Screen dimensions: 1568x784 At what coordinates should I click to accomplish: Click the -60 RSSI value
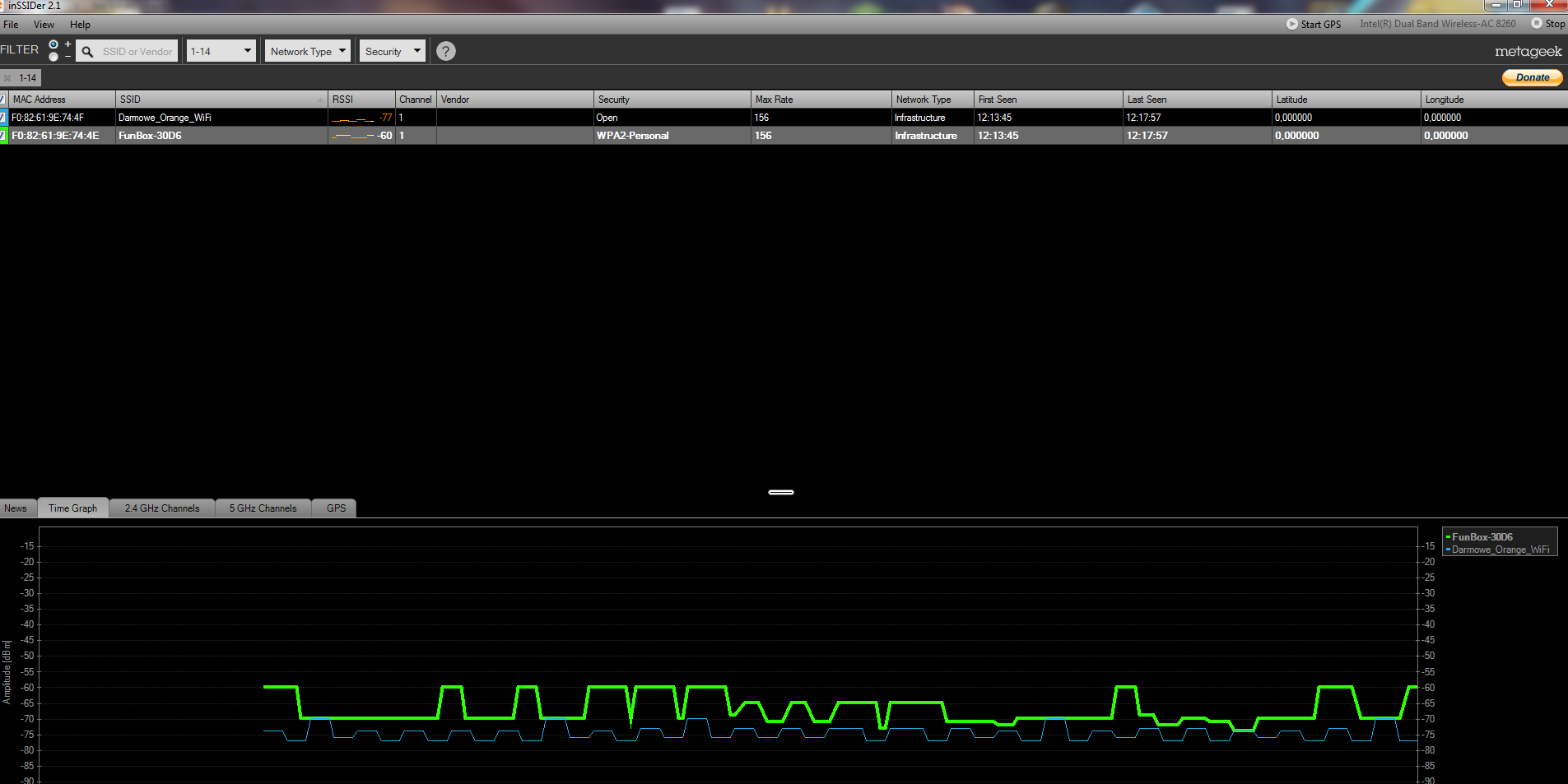coord(384,136)
